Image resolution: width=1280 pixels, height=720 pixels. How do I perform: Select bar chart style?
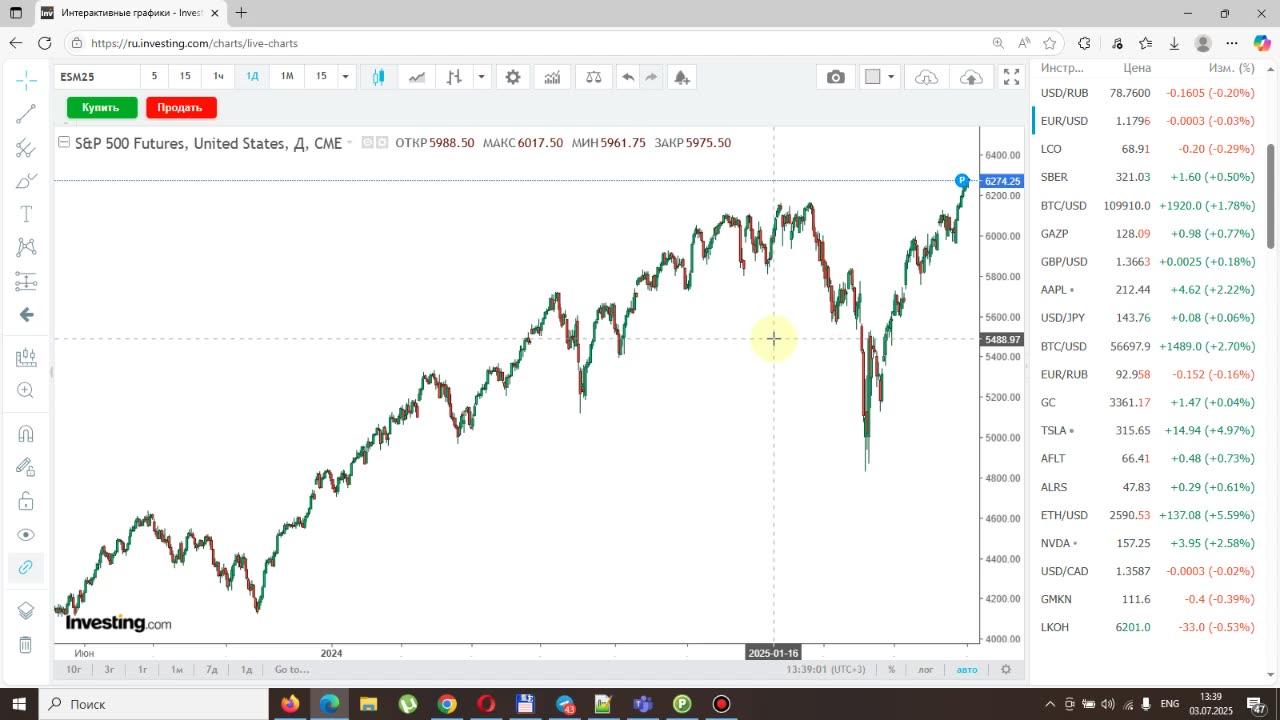(x=454, y=77)
